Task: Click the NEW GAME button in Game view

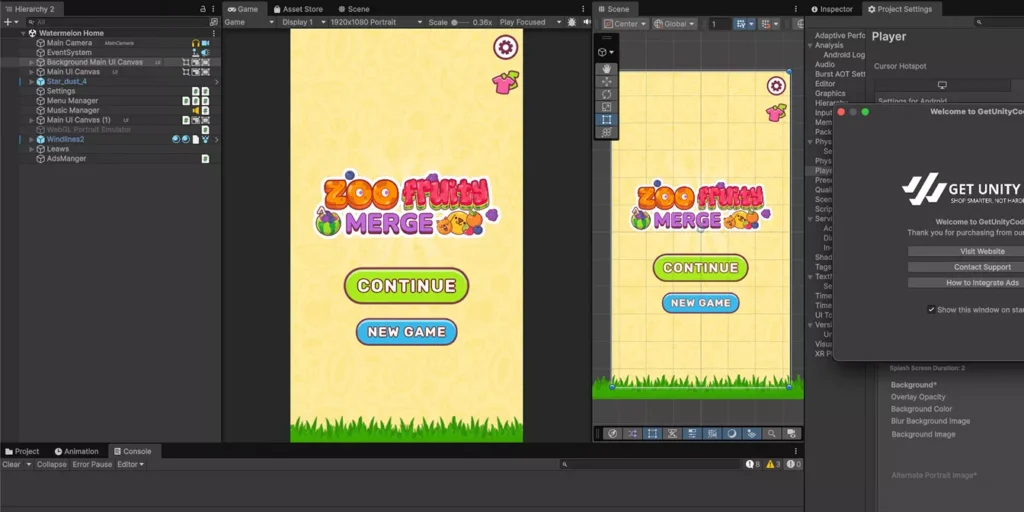Action: tap(406, 332)
